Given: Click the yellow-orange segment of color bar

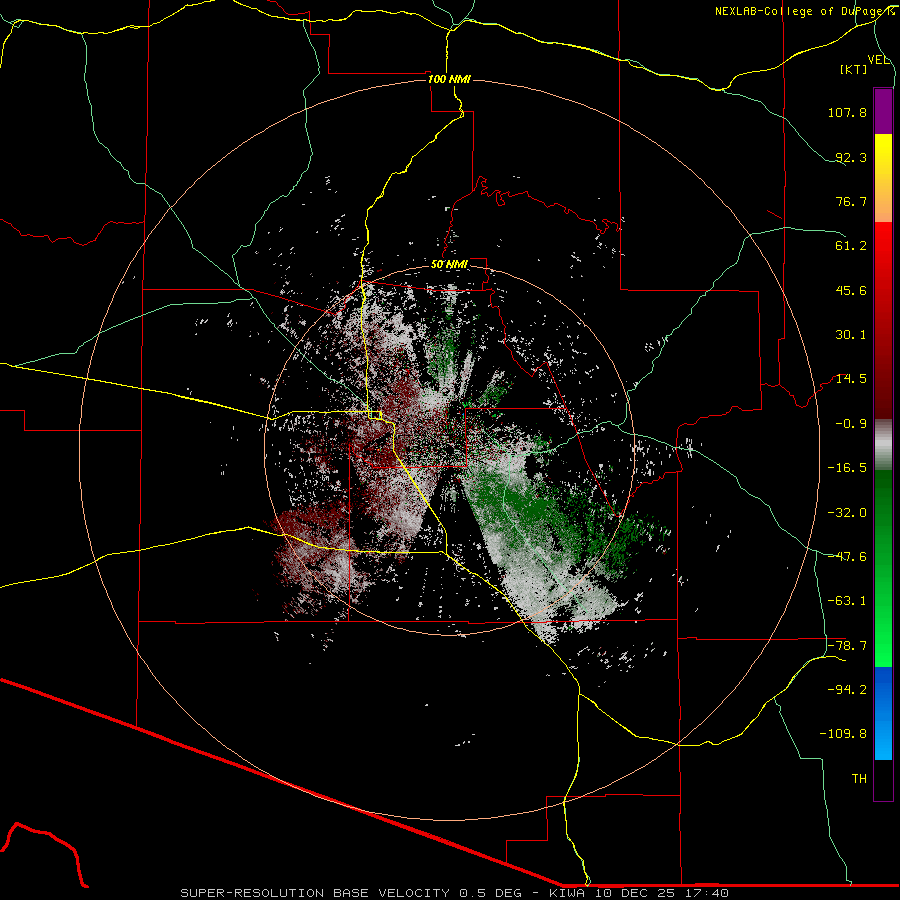Looking at the screenshot, I should 883,178.
